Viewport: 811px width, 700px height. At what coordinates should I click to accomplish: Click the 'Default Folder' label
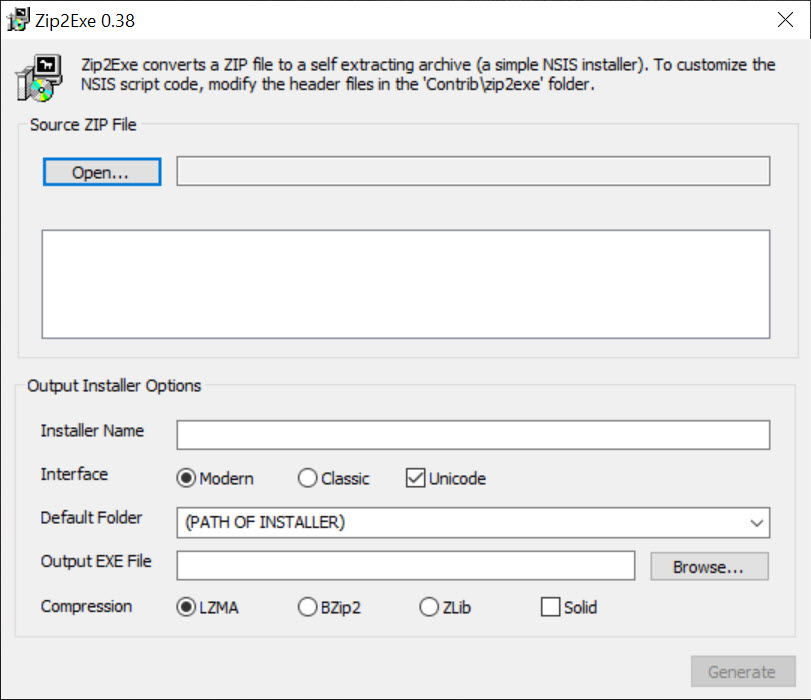coord(91,517)
